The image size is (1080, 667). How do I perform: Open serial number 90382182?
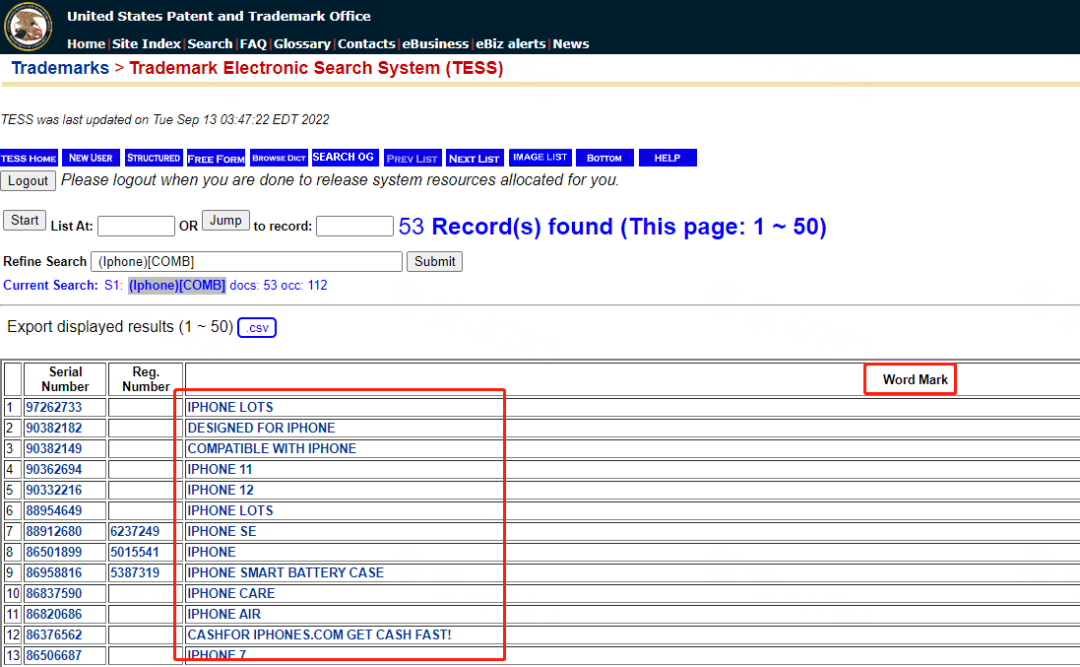[54, 428]
